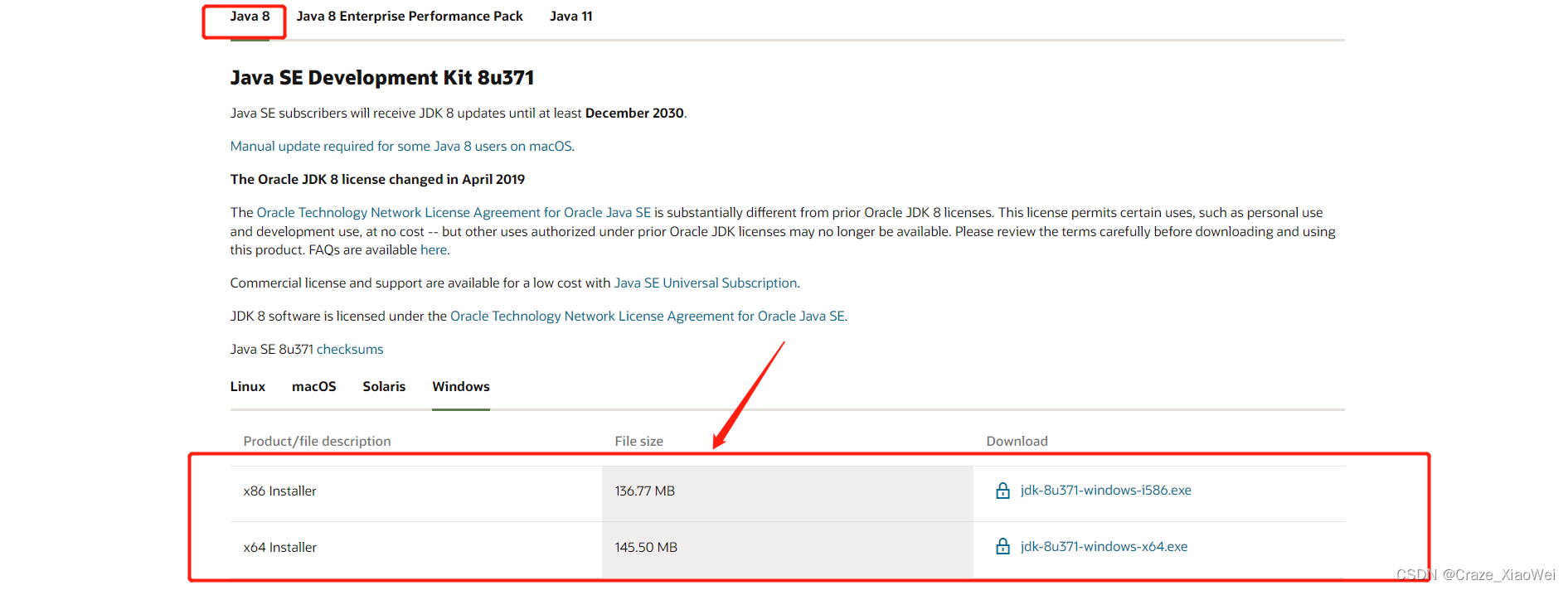Open the macOS manual update required link
Screen dimensions: 1568x590
(x=401, y=147)
